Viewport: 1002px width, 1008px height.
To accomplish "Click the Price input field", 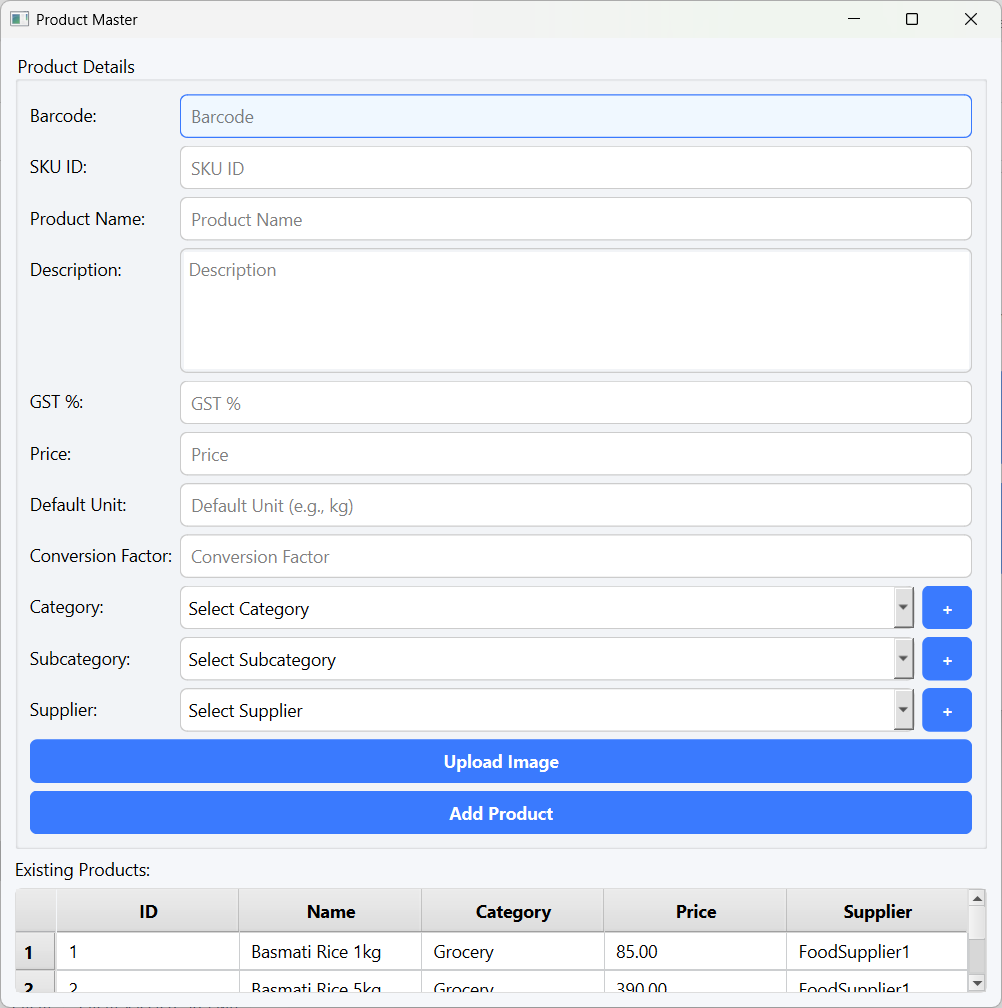I will pyautogui.click(x=575, y=454).
